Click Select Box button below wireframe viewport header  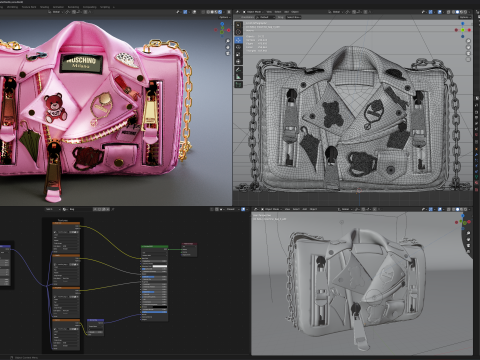[293, 17]
